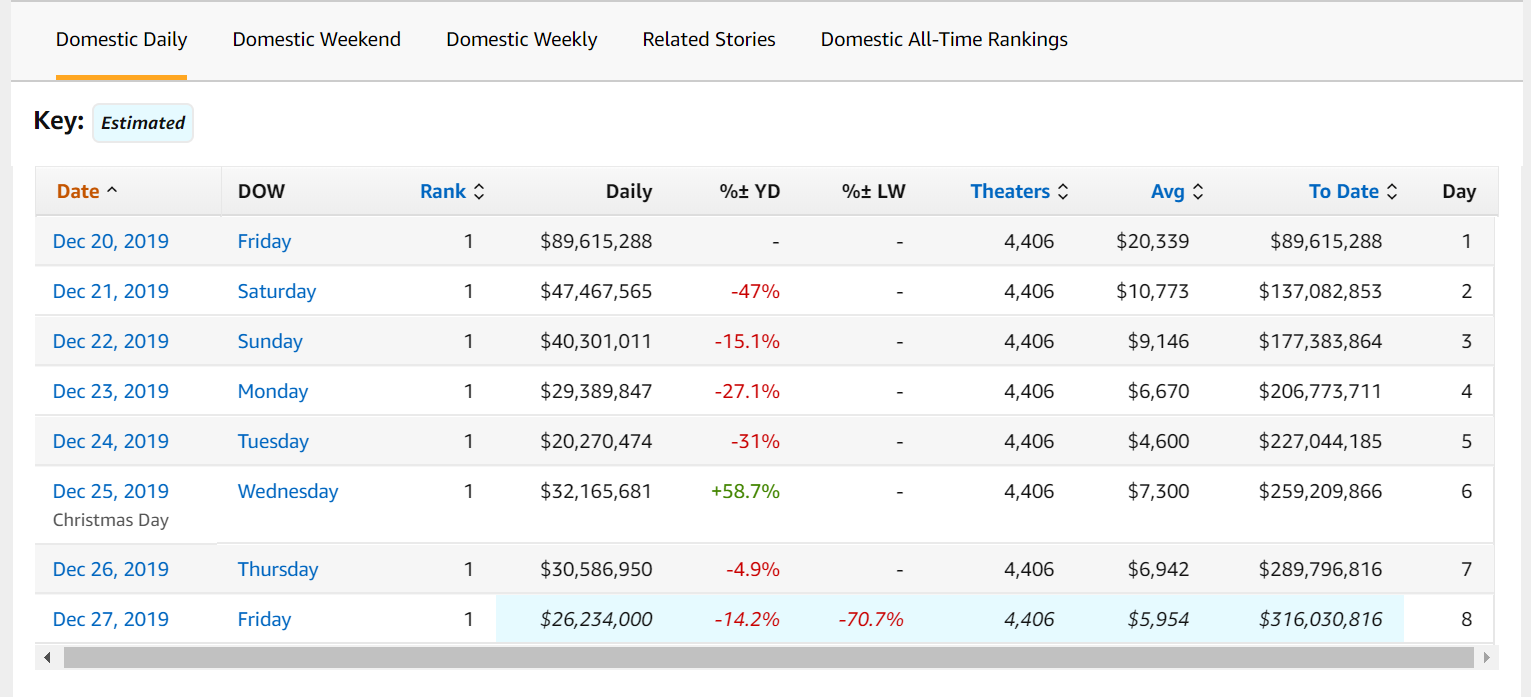Switch to the Domestic Weekend tab
This screenshot has width=1531, height=697.
pyautogui.click(x=317, y=40)
